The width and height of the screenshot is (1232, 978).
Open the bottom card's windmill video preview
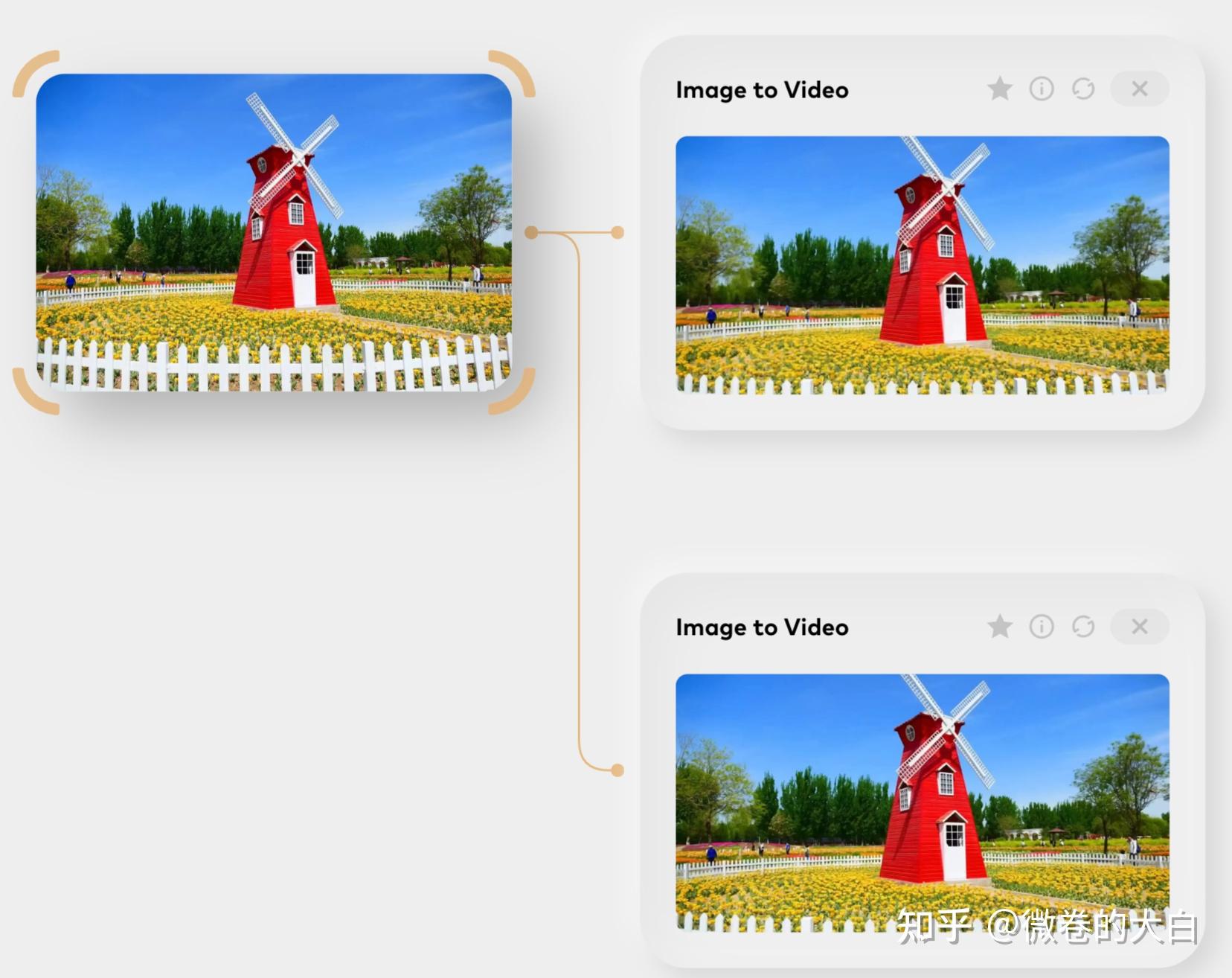point(923,802)
